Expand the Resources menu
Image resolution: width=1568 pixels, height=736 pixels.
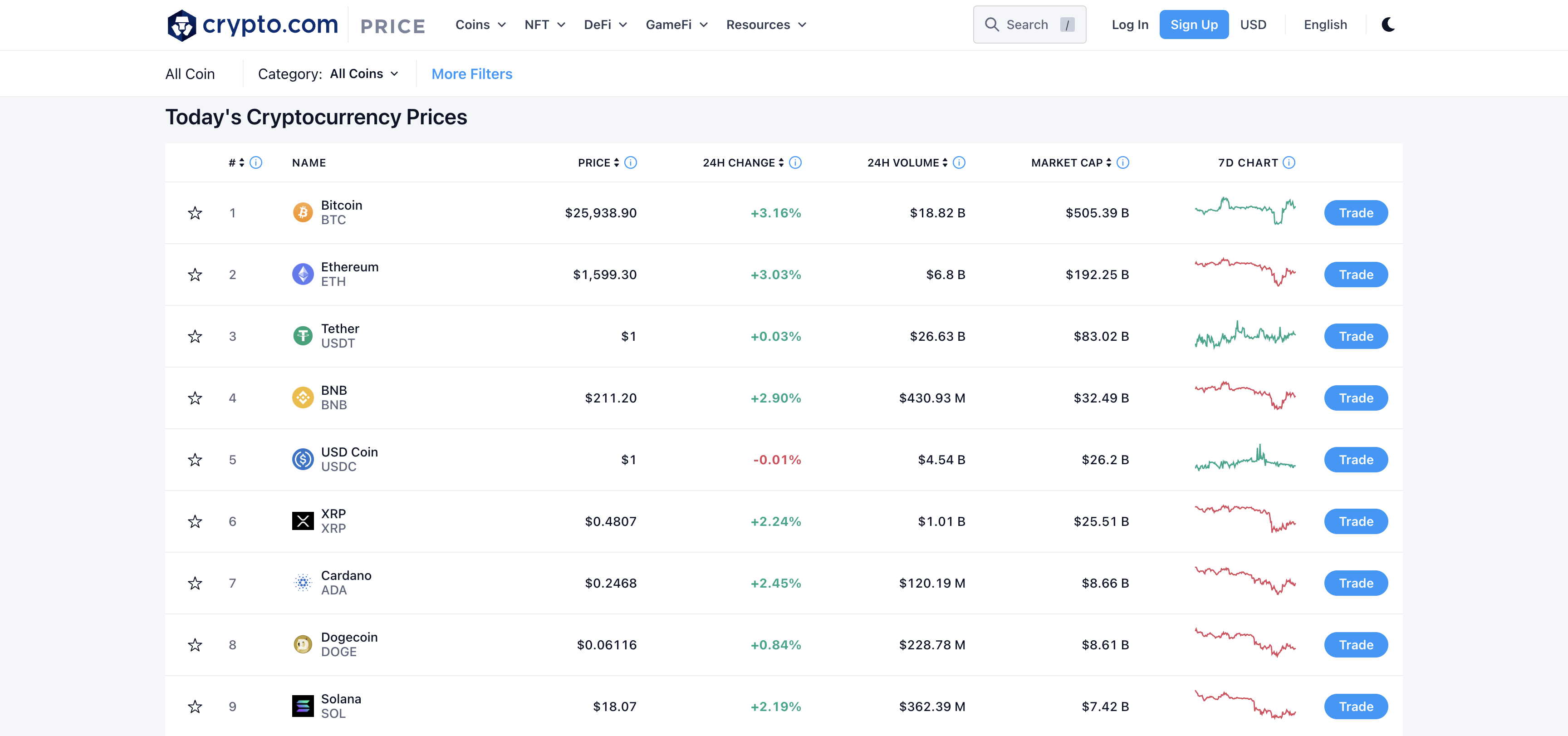(x=766, y=25)
